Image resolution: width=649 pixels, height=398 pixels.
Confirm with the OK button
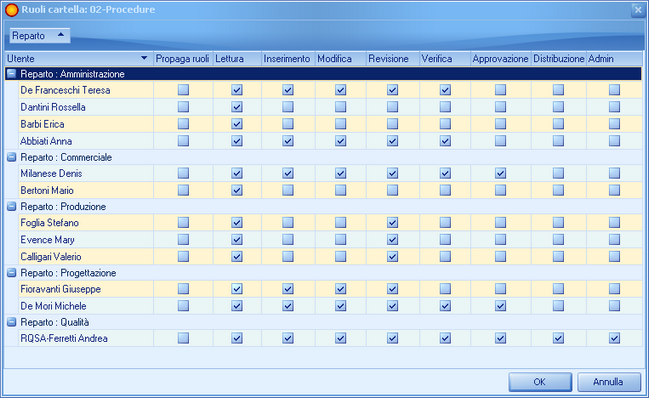point(540,382)
